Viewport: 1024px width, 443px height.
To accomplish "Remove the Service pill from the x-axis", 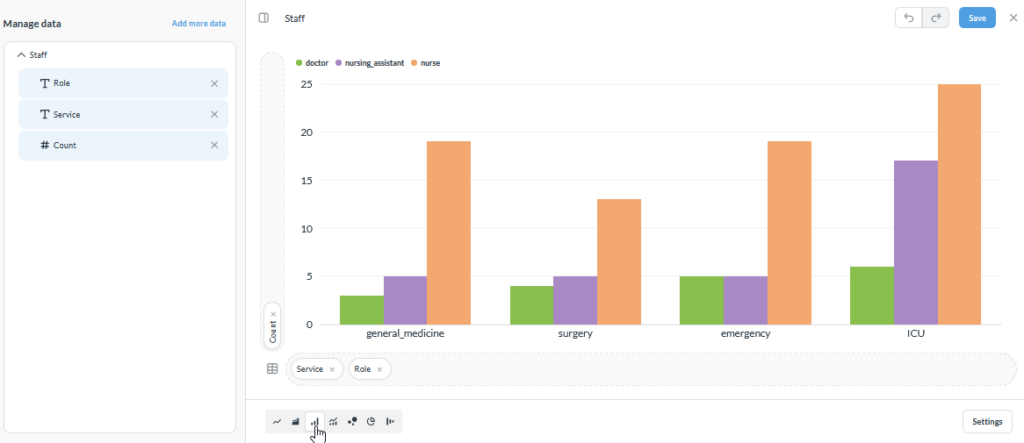I will (x=332, y=369).
